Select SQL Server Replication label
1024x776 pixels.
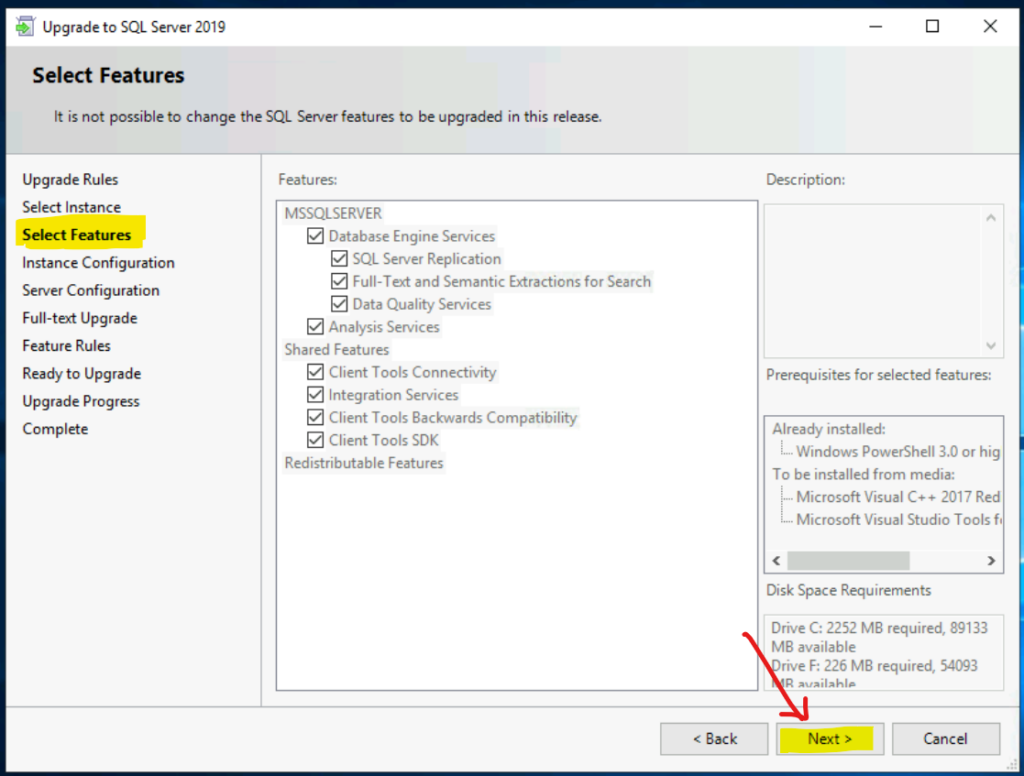pos(426,259)
